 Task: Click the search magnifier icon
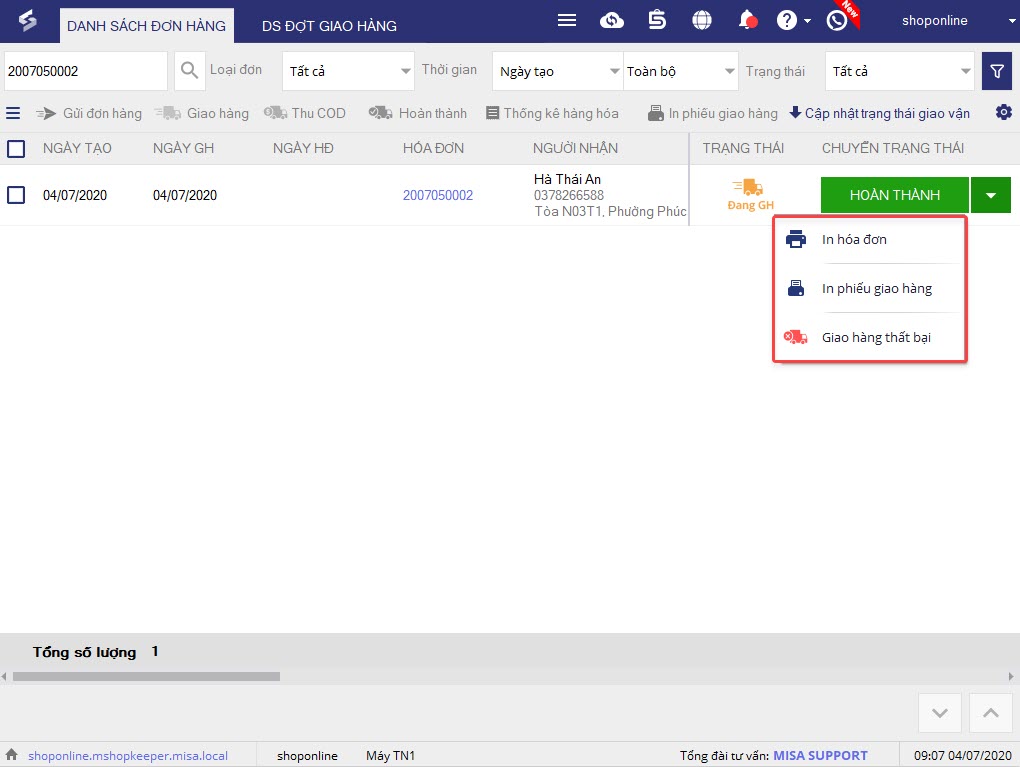coord(189,71)
